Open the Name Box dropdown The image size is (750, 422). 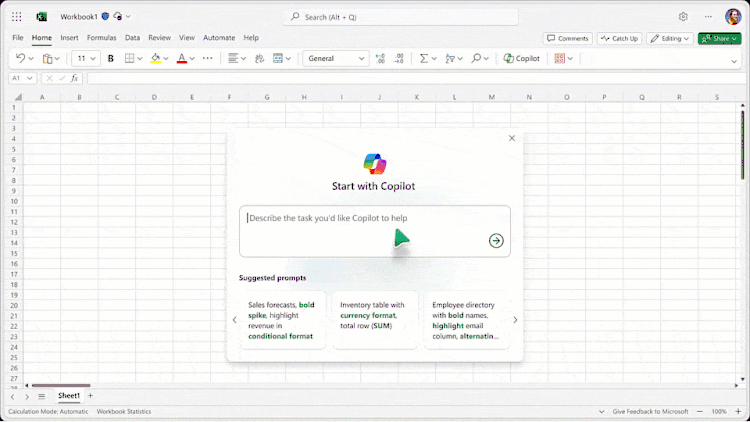30,78
